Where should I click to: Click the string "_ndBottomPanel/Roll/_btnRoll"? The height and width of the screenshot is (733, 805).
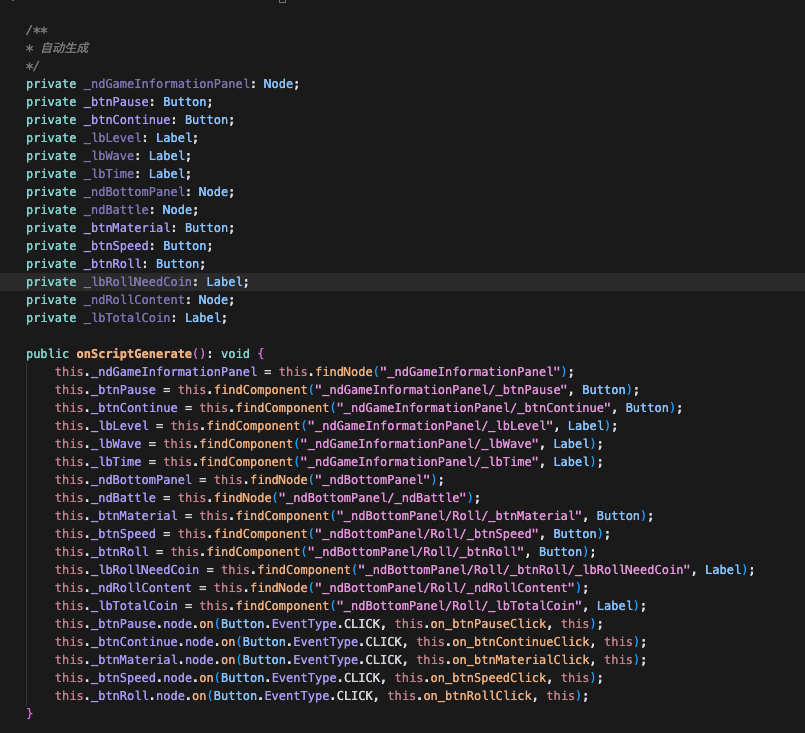click(x=416, y=551)
